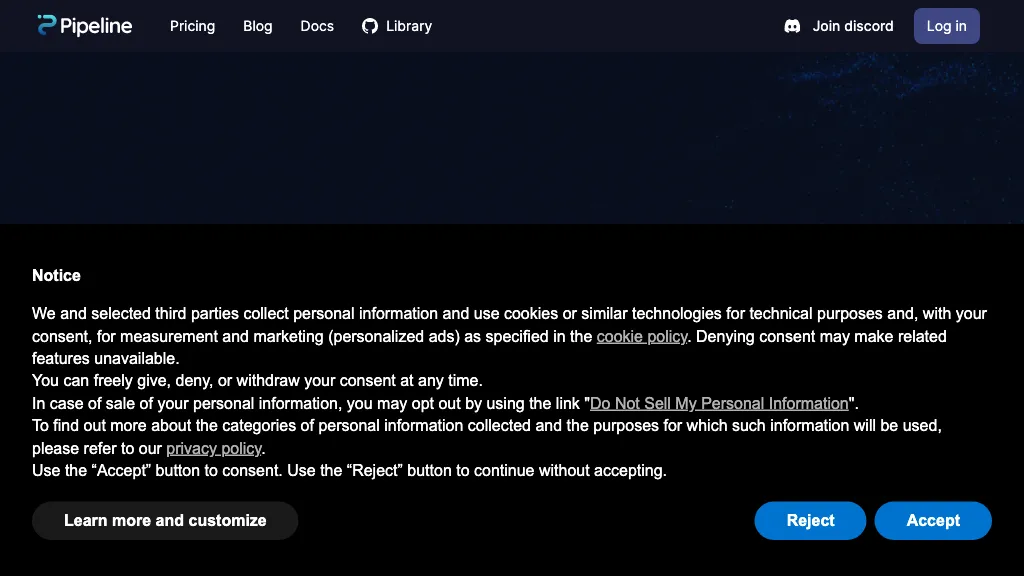Click the GitHub octocat icon
Image resolution: width=1024 pixels, height=576 pixels.
click(370, 26)
